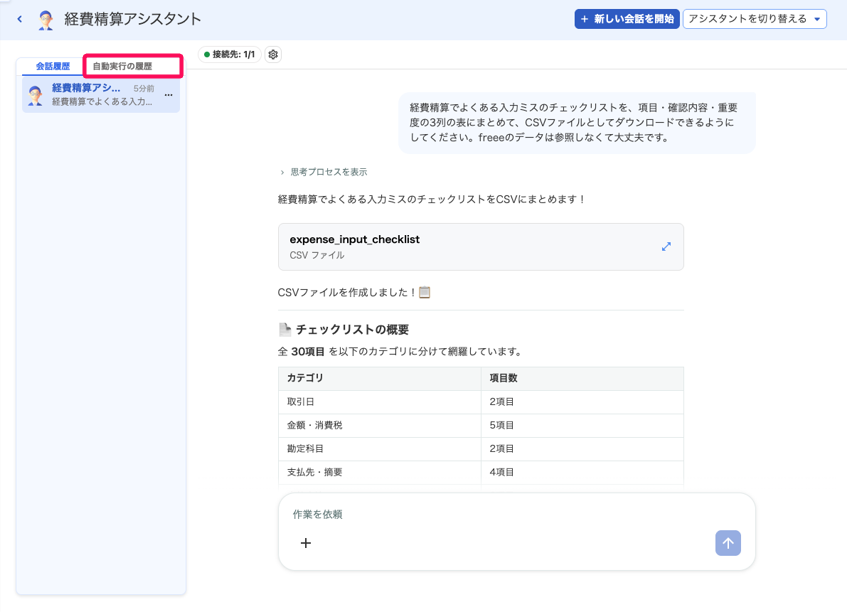Open the expense_input_checklist CSV file card
This screenshot has height=612, width=847.
coord(481,247)
